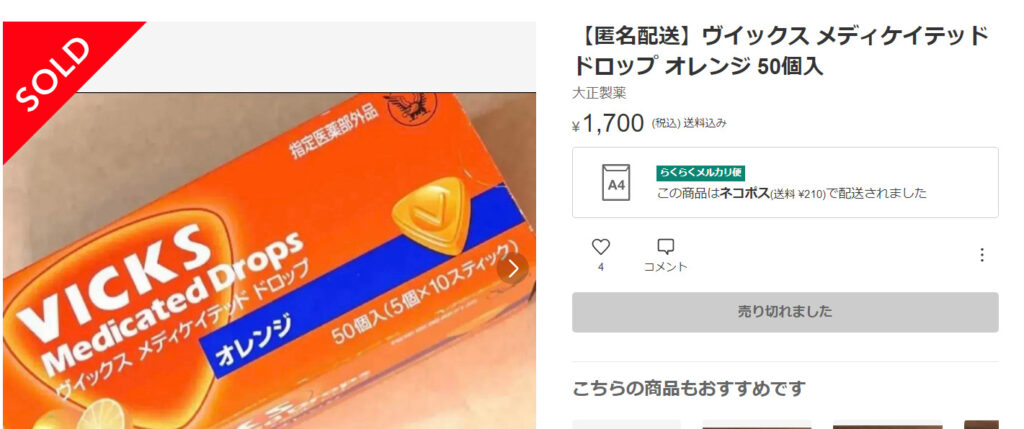Open the 大正製薬 brand link
The width and height of the screenshot is (1024, 429).
(x=599, y=93)
